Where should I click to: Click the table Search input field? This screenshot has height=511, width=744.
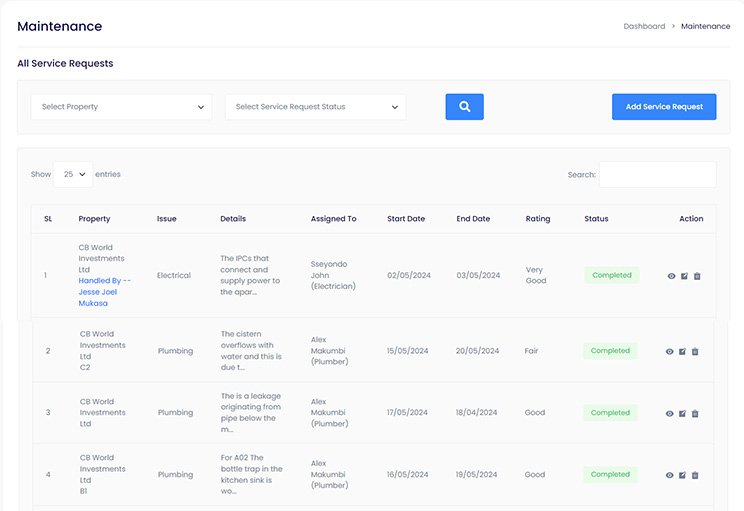coord(657,174)
